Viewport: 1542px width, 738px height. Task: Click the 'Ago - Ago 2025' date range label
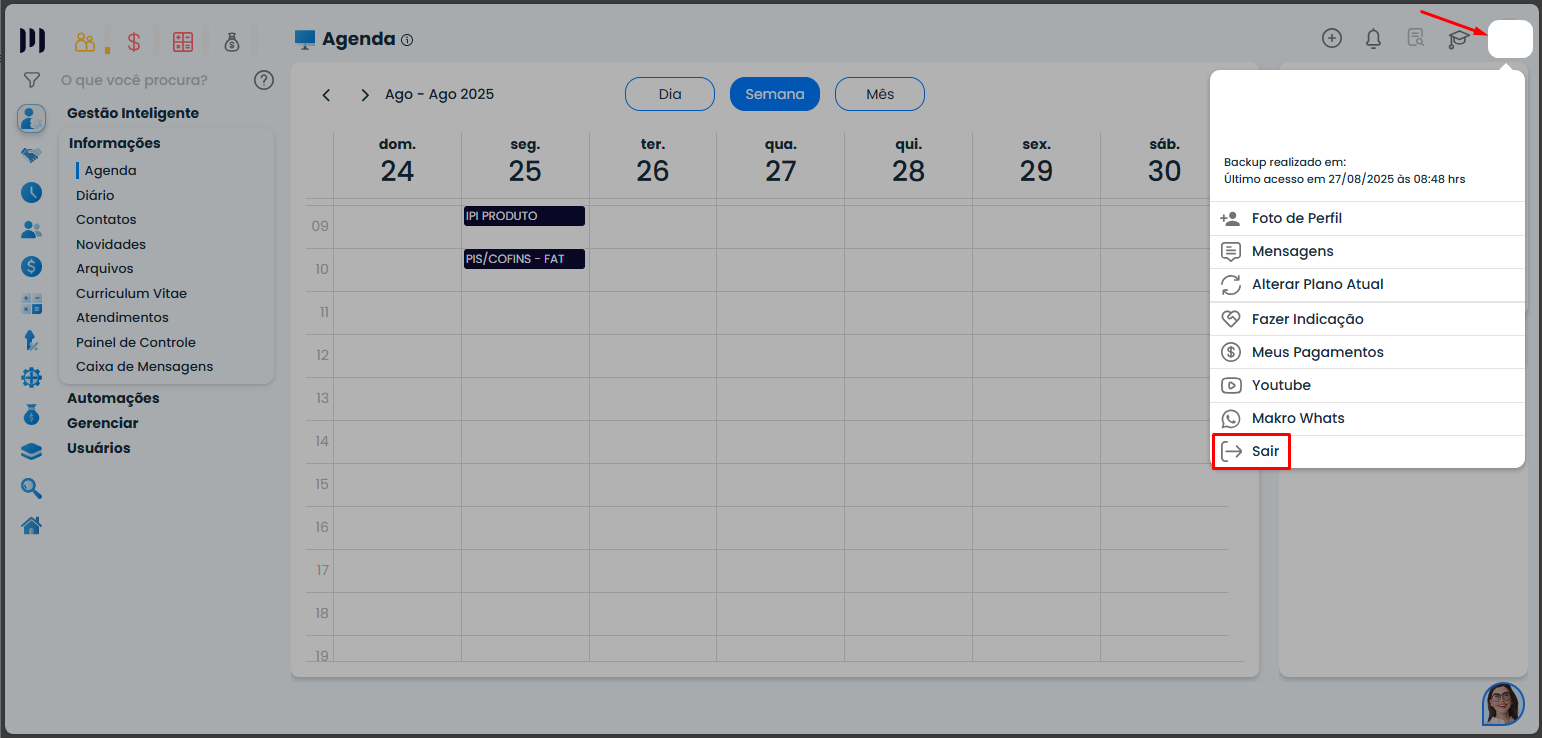(x=440, y=94)
